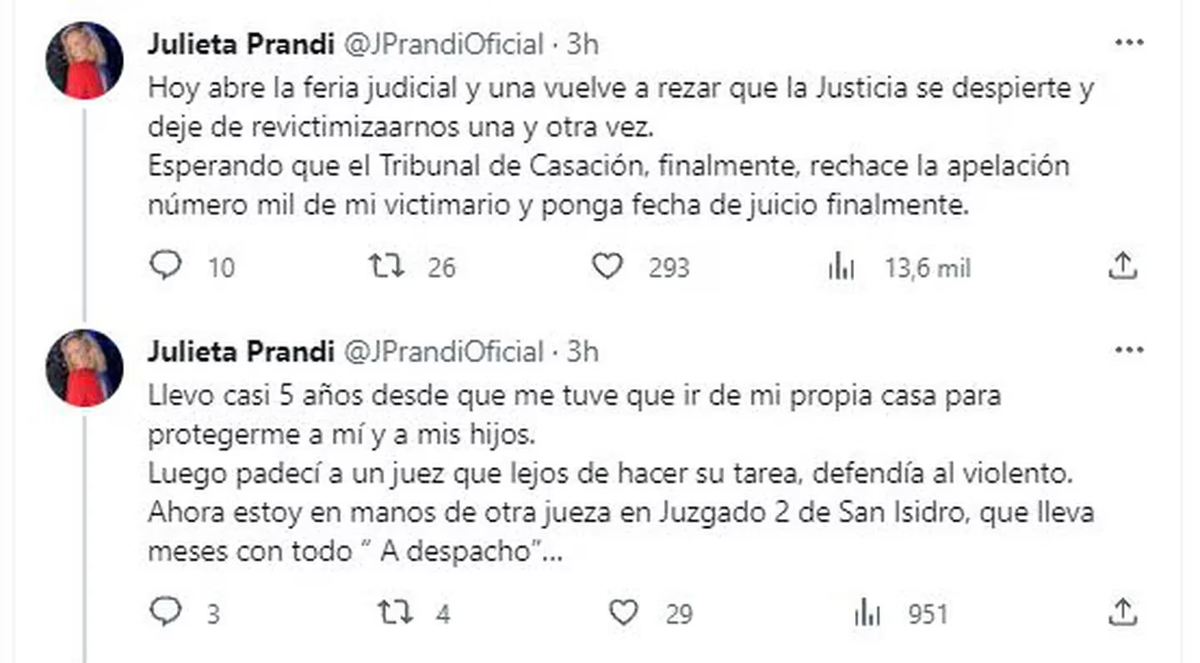View analytics showing 951 views

pyautogui.click(x=868, y=613)
